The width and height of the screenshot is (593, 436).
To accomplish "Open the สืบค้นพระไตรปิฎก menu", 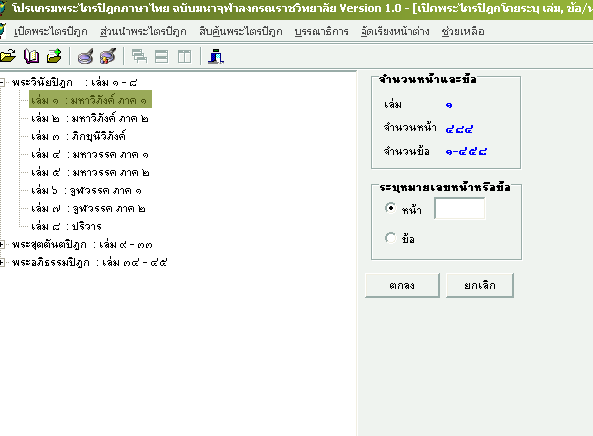I will (241, 31).
